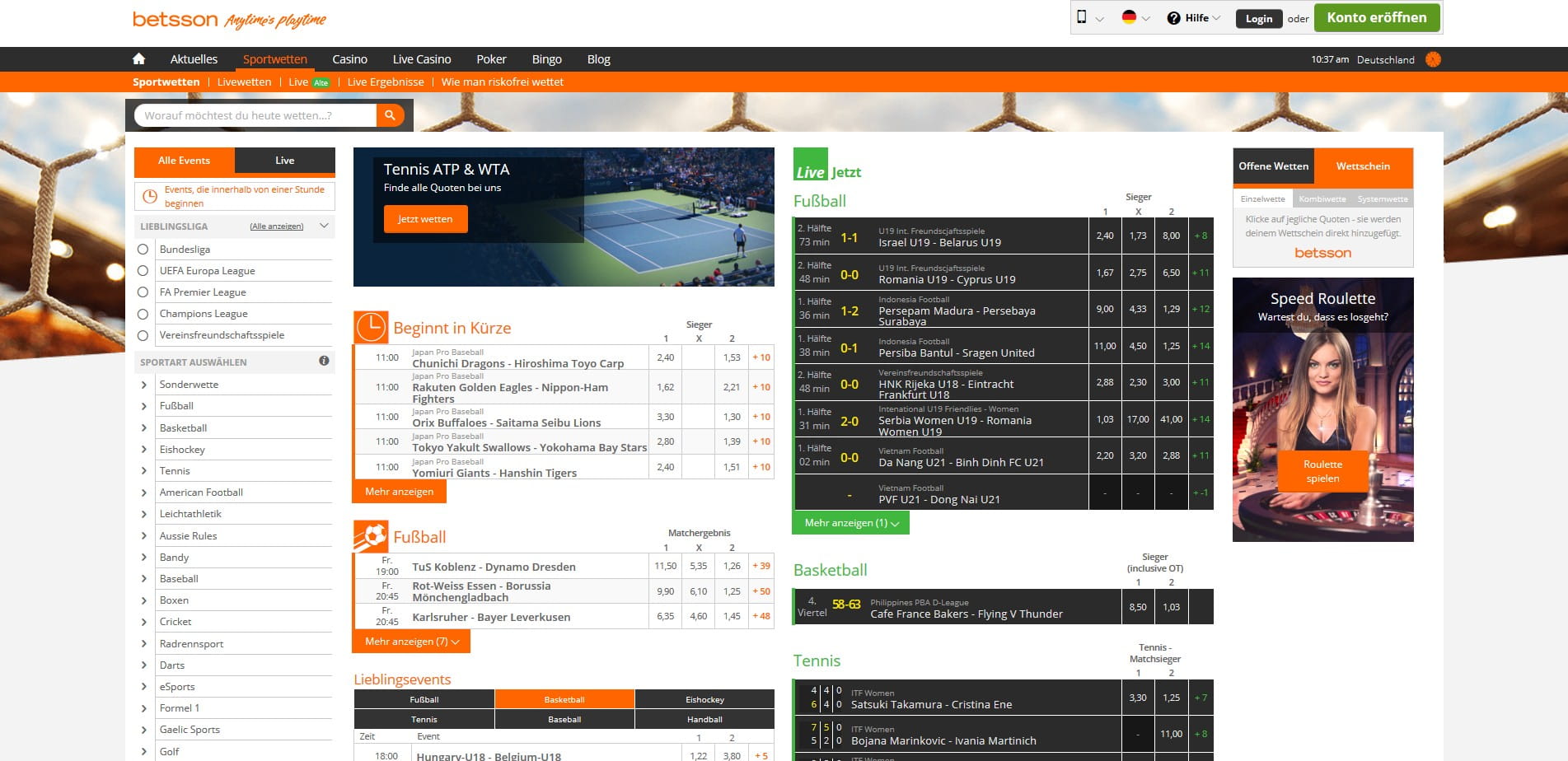
Task: Open the Blog navigation item
Action: 599,59
